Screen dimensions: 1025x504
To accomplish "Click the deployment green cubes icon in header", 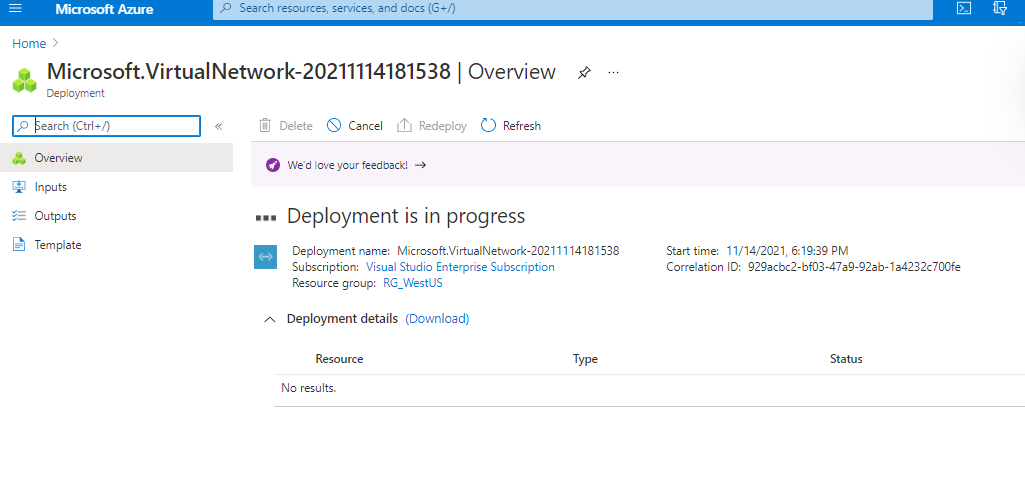I will tap(25, 80).
